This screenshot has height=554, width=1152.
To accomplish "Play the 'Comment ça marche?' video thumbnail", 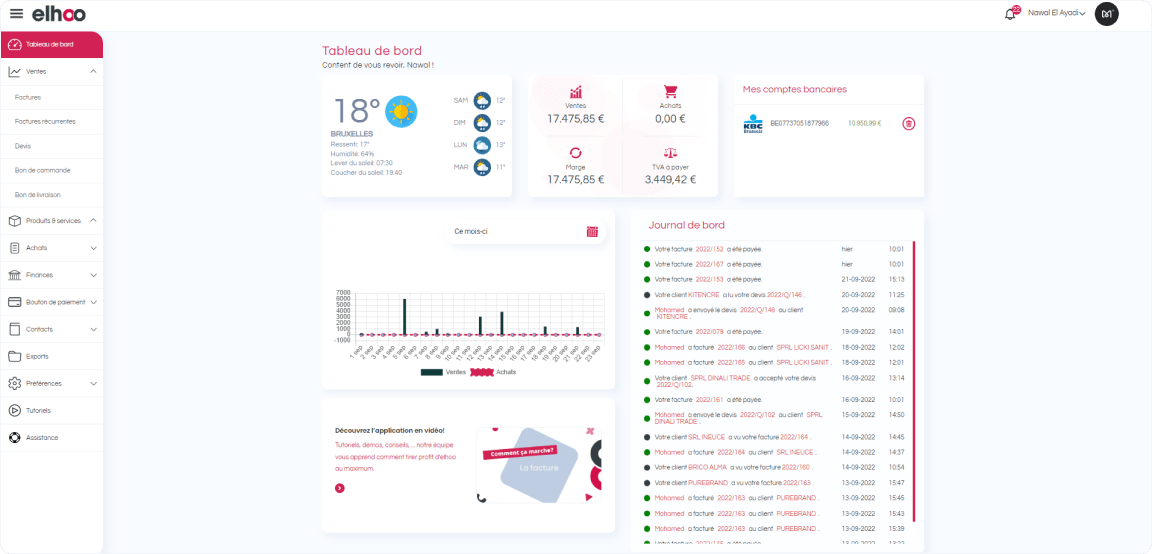I will (540, 465).
